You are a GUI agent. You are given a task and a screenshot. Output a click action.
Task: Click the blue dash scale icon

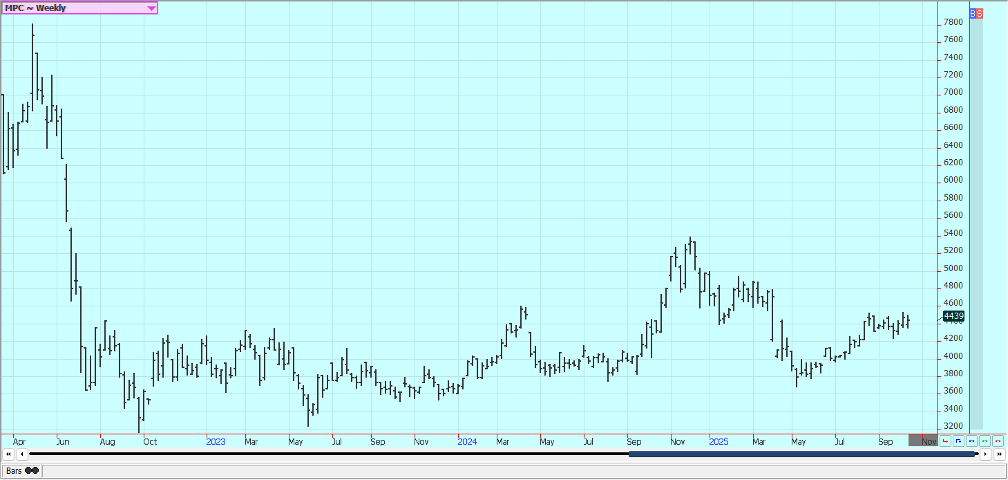coord(972,440)
